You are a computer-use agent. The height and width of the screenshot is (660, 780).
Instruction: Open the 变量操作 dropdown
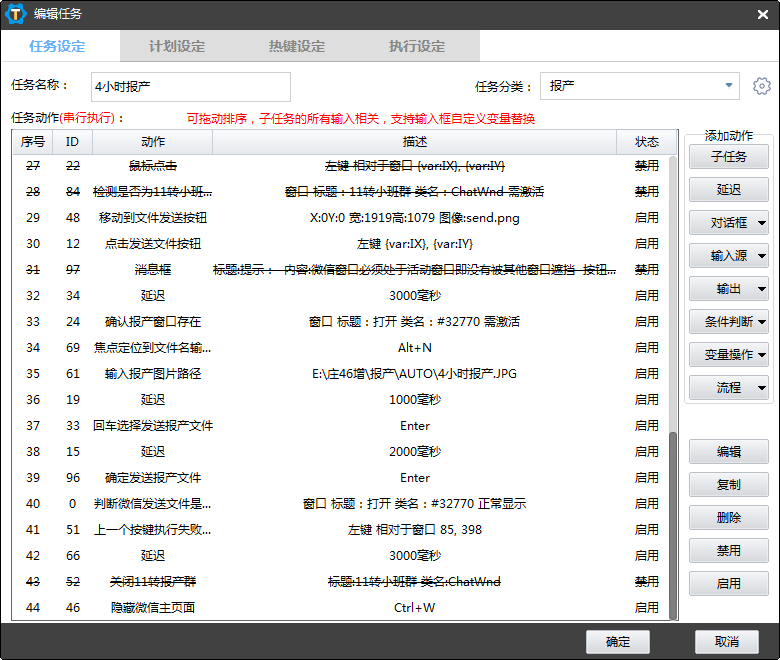point(728,355)
